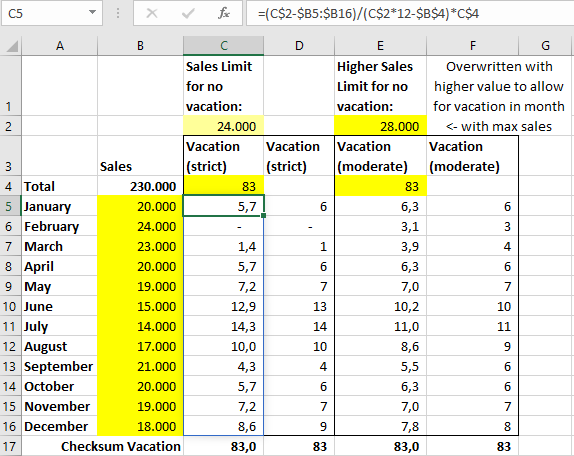Select yellow higher limit cell 28.000
The image size is (574, 456).
point(380,126)
